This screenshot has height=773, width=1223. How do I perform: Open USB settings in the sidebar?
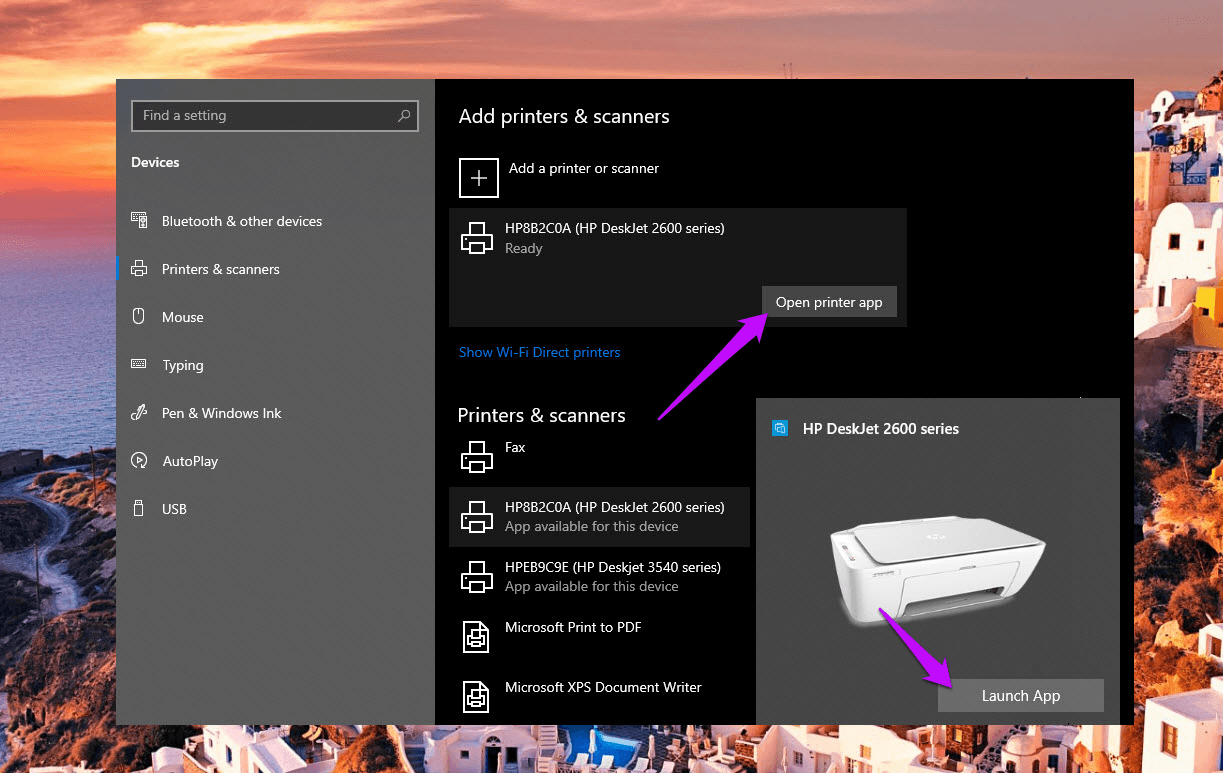[174, 509]
